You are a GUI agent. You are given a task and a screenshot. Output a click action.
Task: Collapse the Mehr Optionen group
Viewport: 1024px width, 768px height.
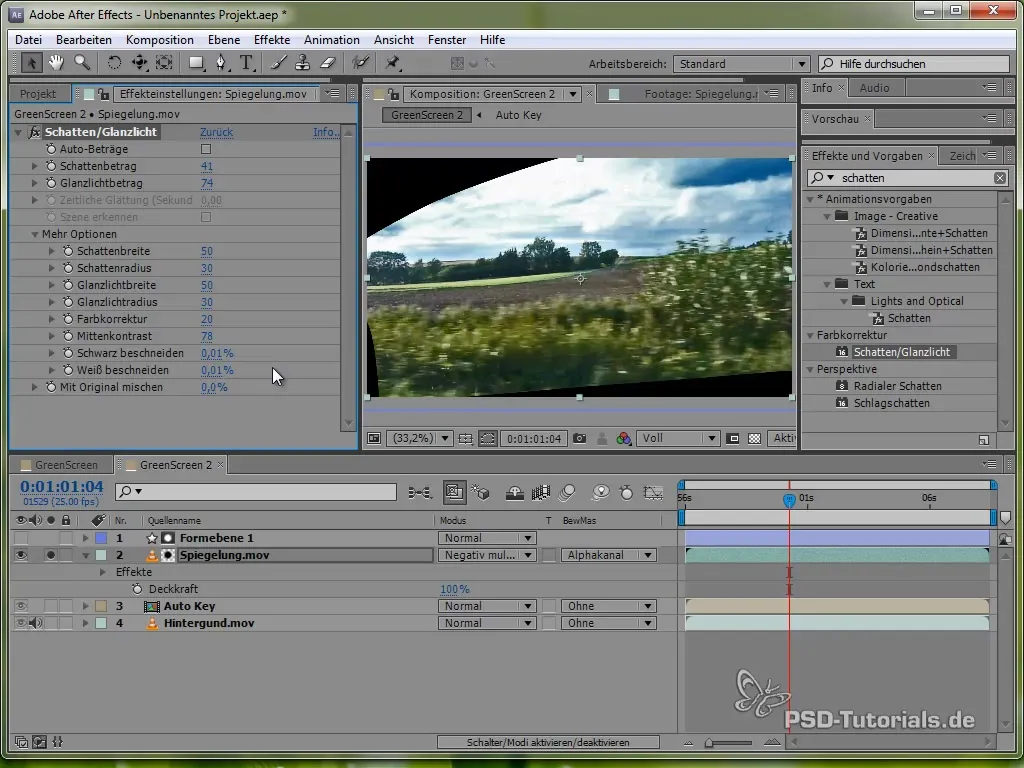pos(35,234)
